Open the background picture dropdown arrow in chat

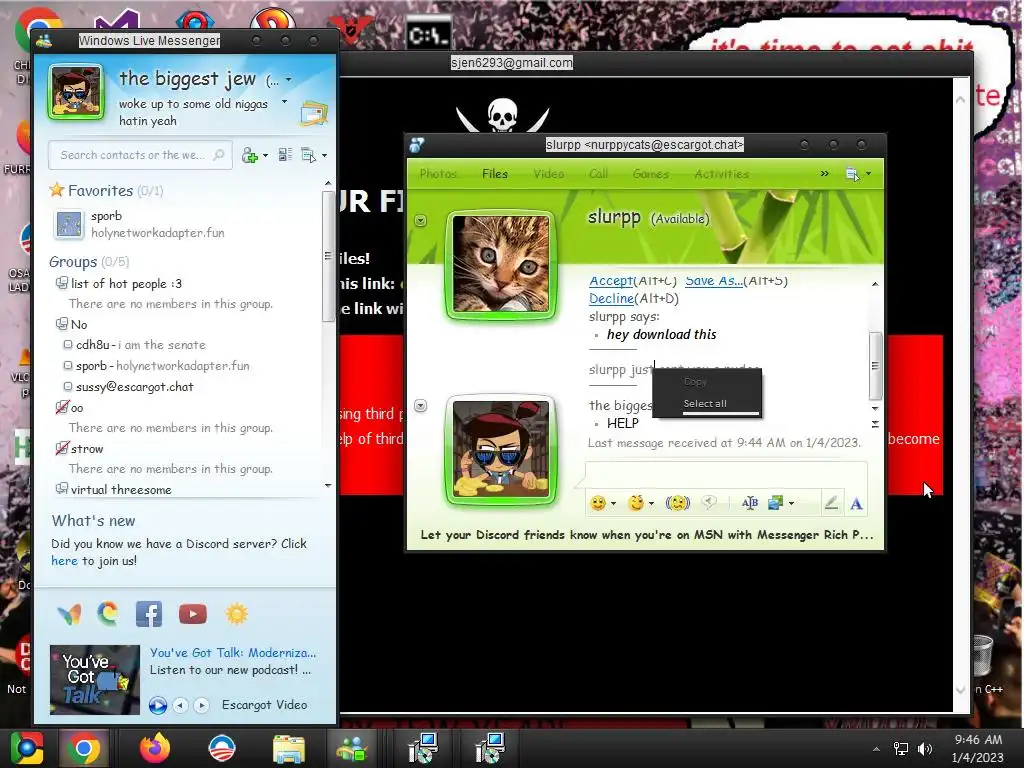(x=792, y=504)
